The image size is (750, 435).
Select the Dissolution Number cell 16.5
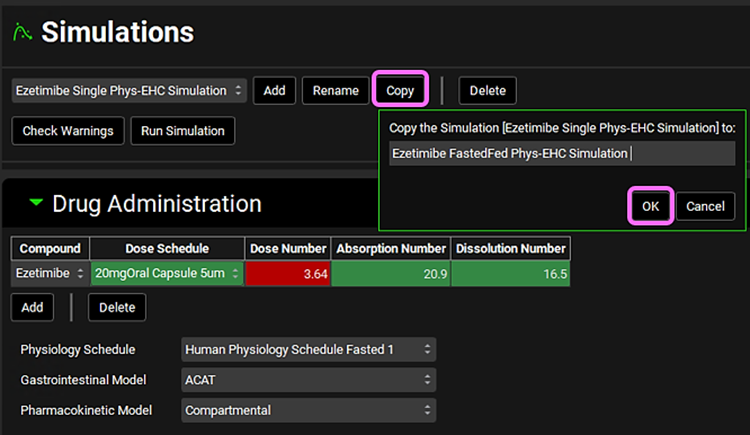click(x=510, y=273)
